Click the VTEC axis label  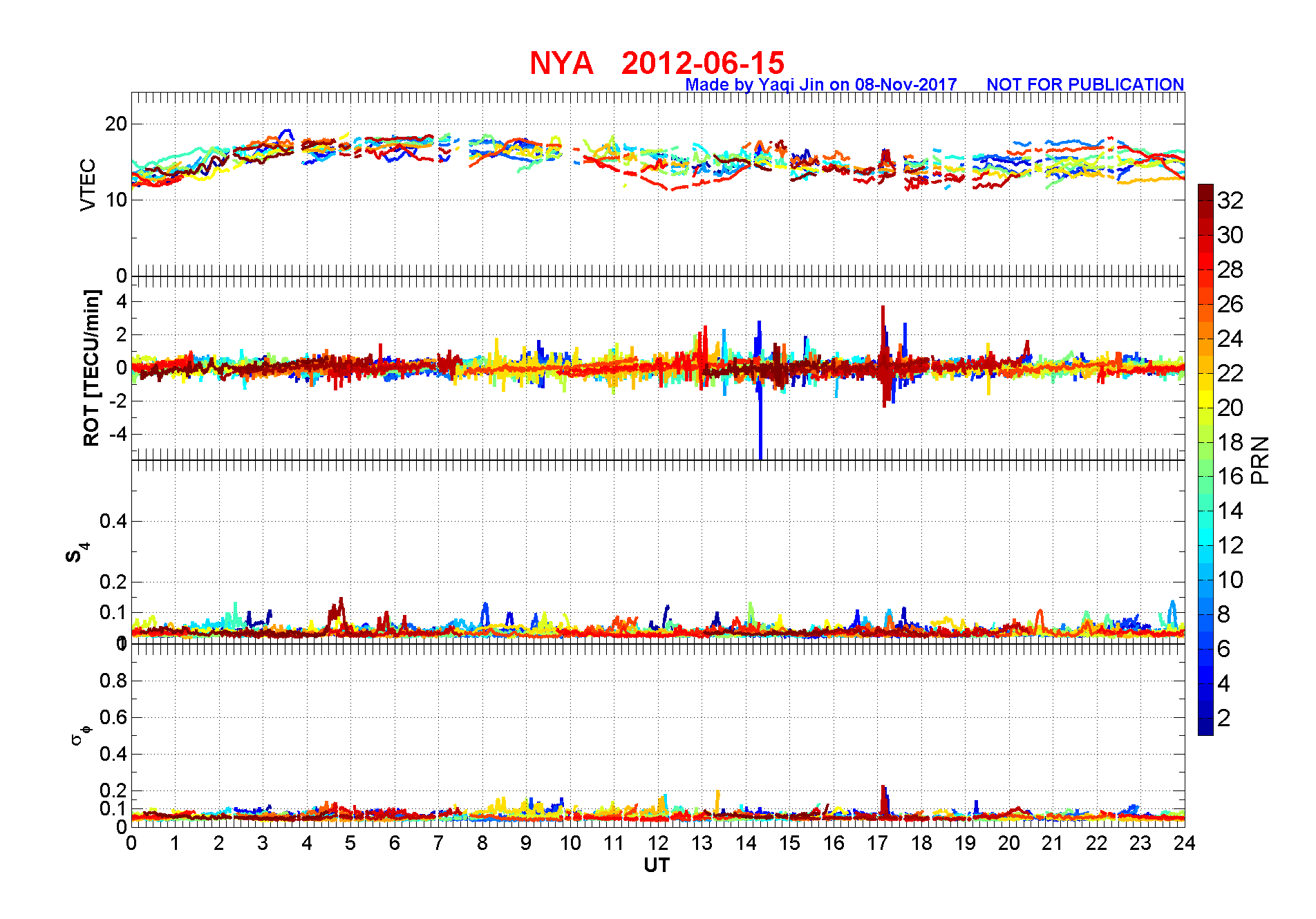point(88,184)
